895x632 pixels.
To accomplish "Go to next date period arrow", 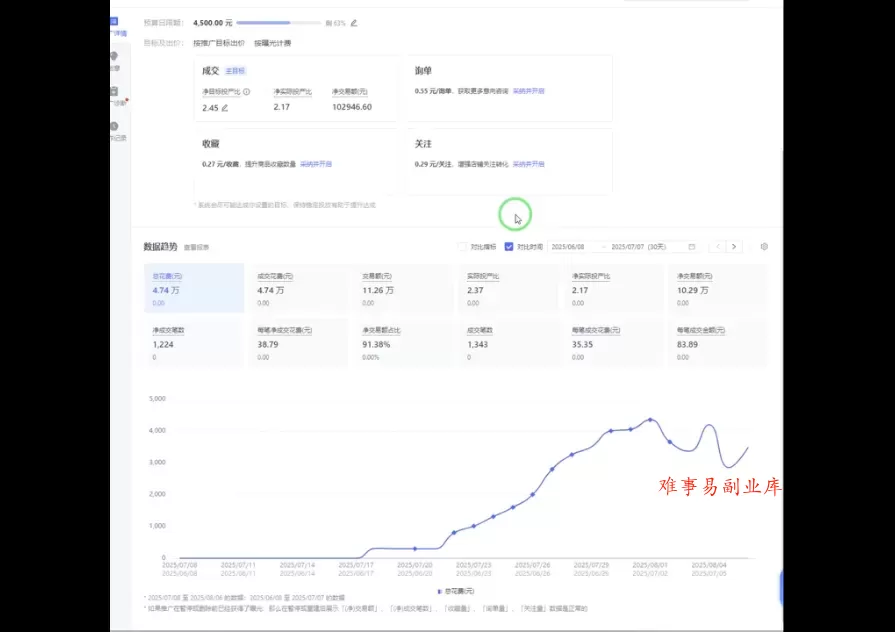I will click(734, 247).
